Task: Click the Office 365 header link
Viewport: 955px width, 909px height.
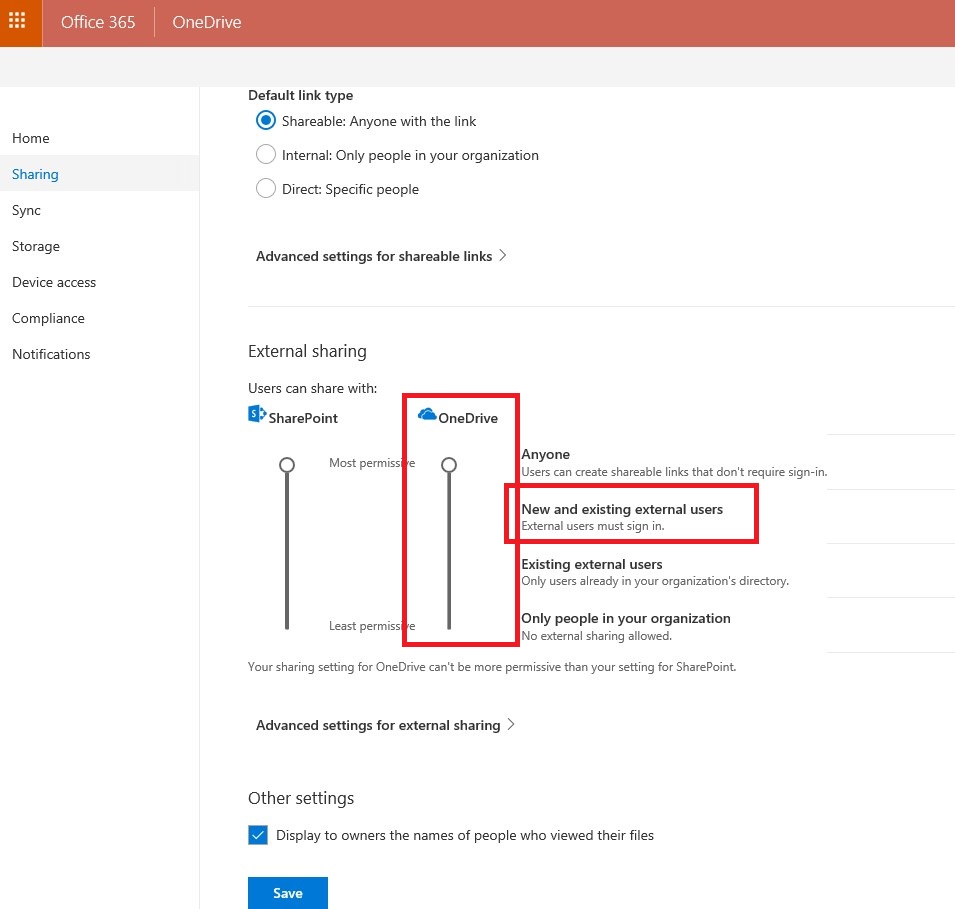Action: (98, 22)
